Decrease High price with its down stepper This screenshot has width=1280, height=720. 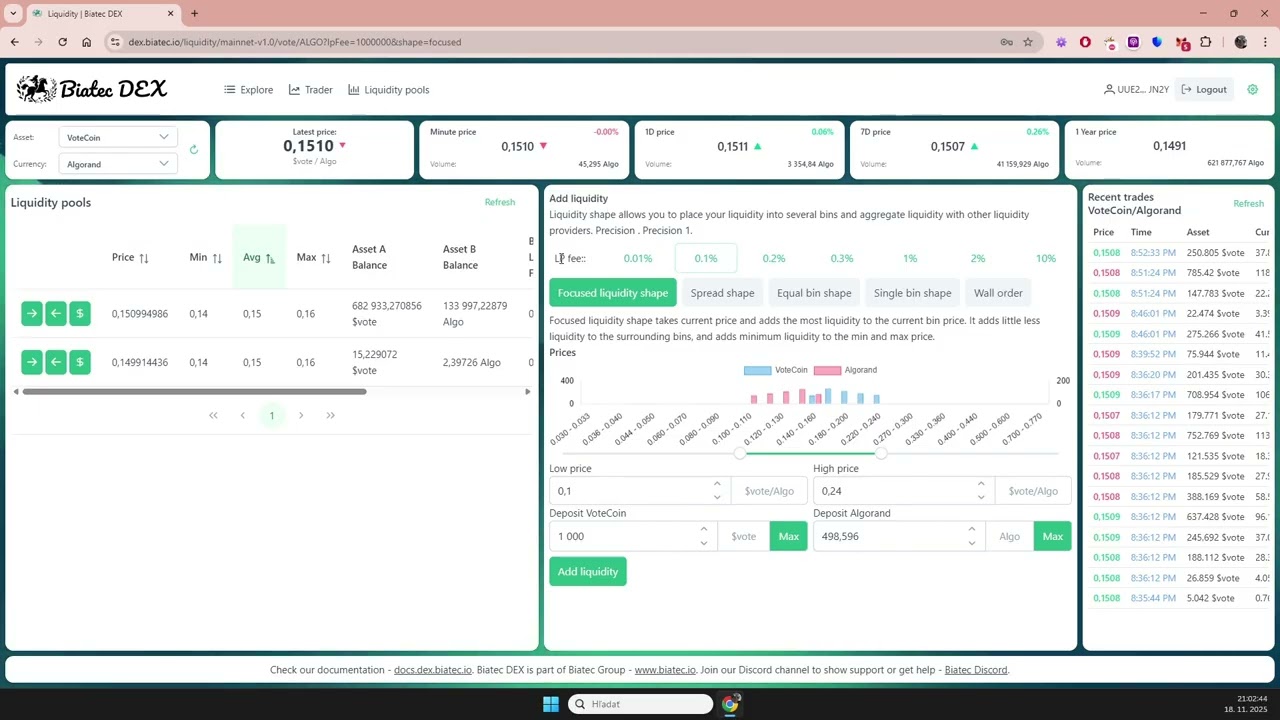click(980, 497)
